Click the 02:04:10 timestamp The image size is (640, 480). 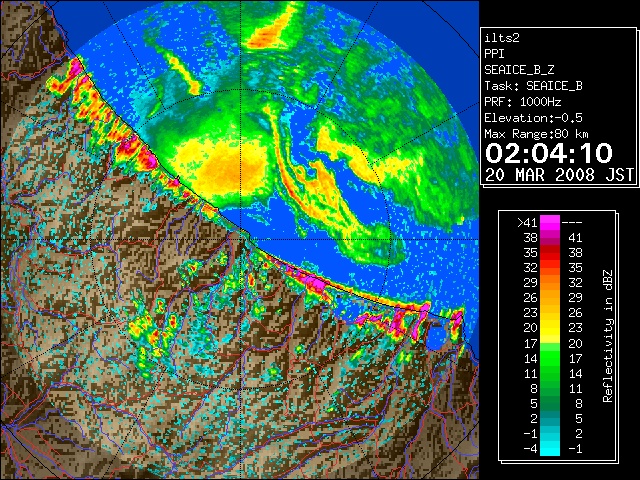tap(549, 153)
